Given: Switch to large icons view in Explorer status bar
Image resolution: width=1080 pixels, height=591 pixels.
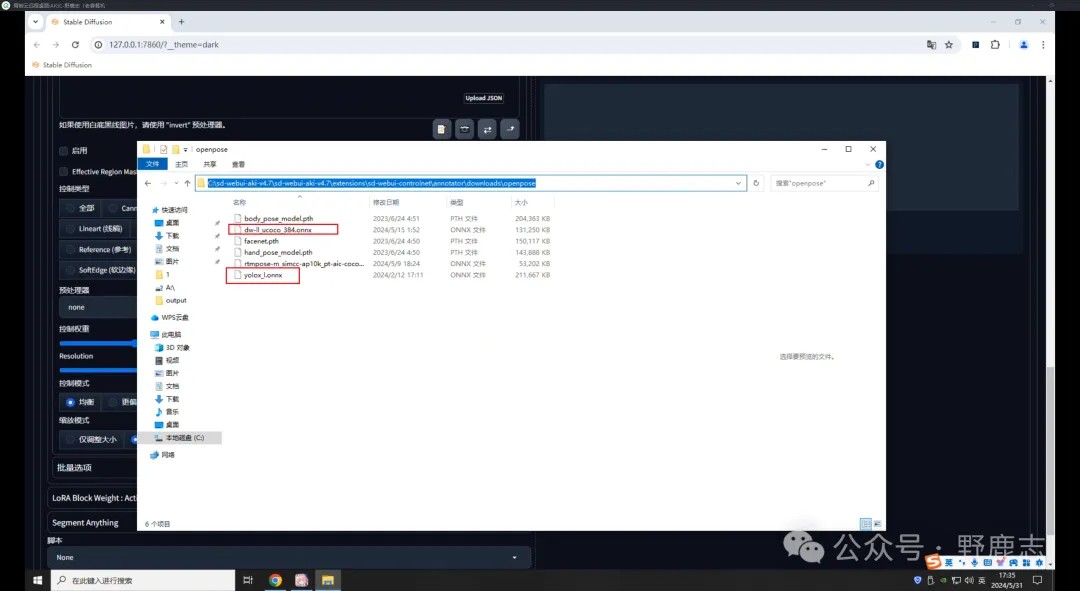Looking at the screenshot, I should (x=878, y=524).
